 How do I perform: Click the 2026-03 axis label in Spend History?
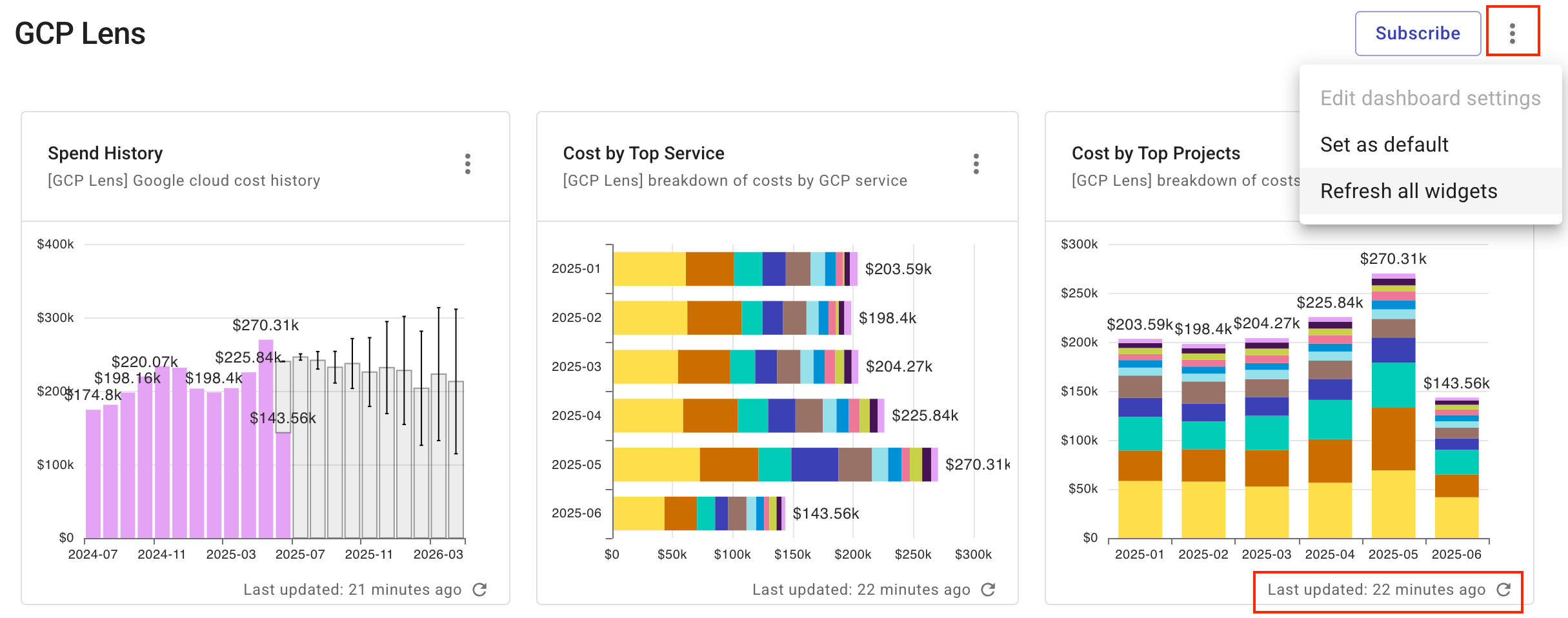tap(438, 555)
